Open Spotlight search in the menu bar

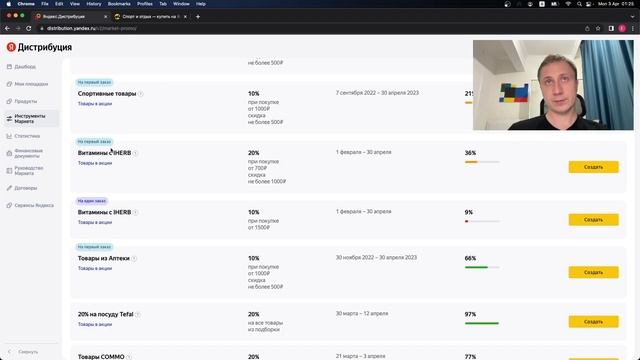point(579,4)
